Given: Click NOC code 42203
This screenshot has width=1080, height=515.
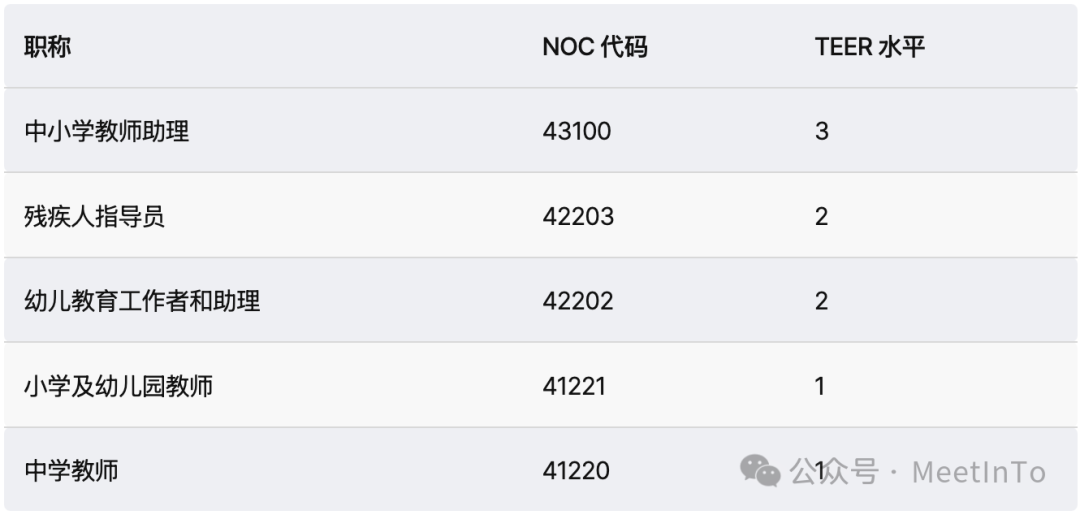Looking at the screenshot, I should coord(578,216).
